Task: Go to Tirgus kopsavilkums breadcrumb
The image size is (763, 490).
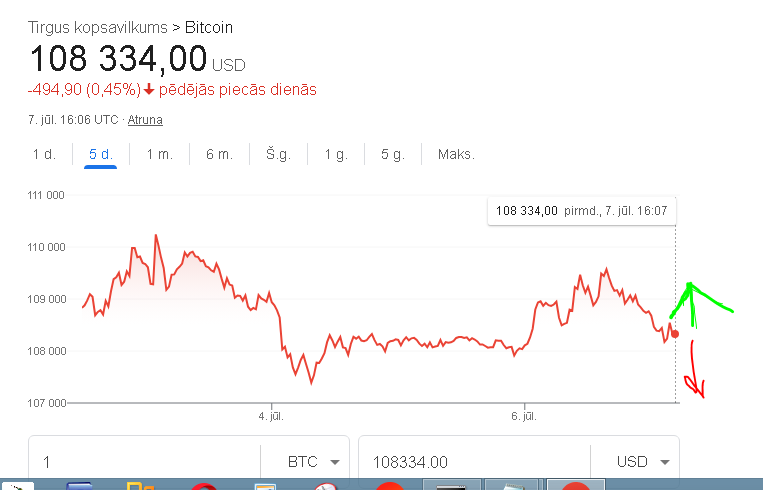Action: pos(97,28)
